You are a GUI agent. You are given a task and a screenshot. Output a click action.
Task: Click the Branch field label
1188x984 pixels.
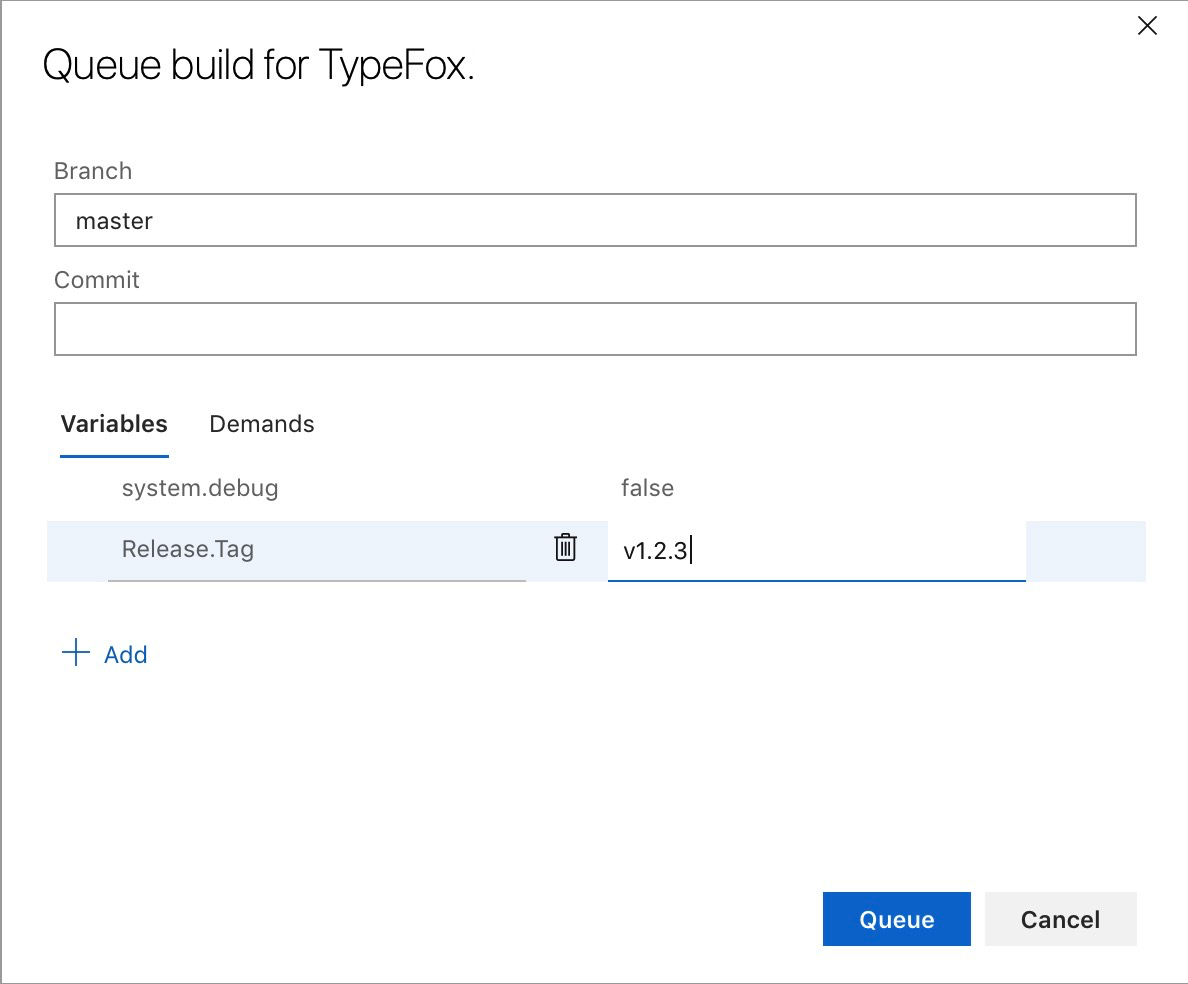tap(93, 171)
